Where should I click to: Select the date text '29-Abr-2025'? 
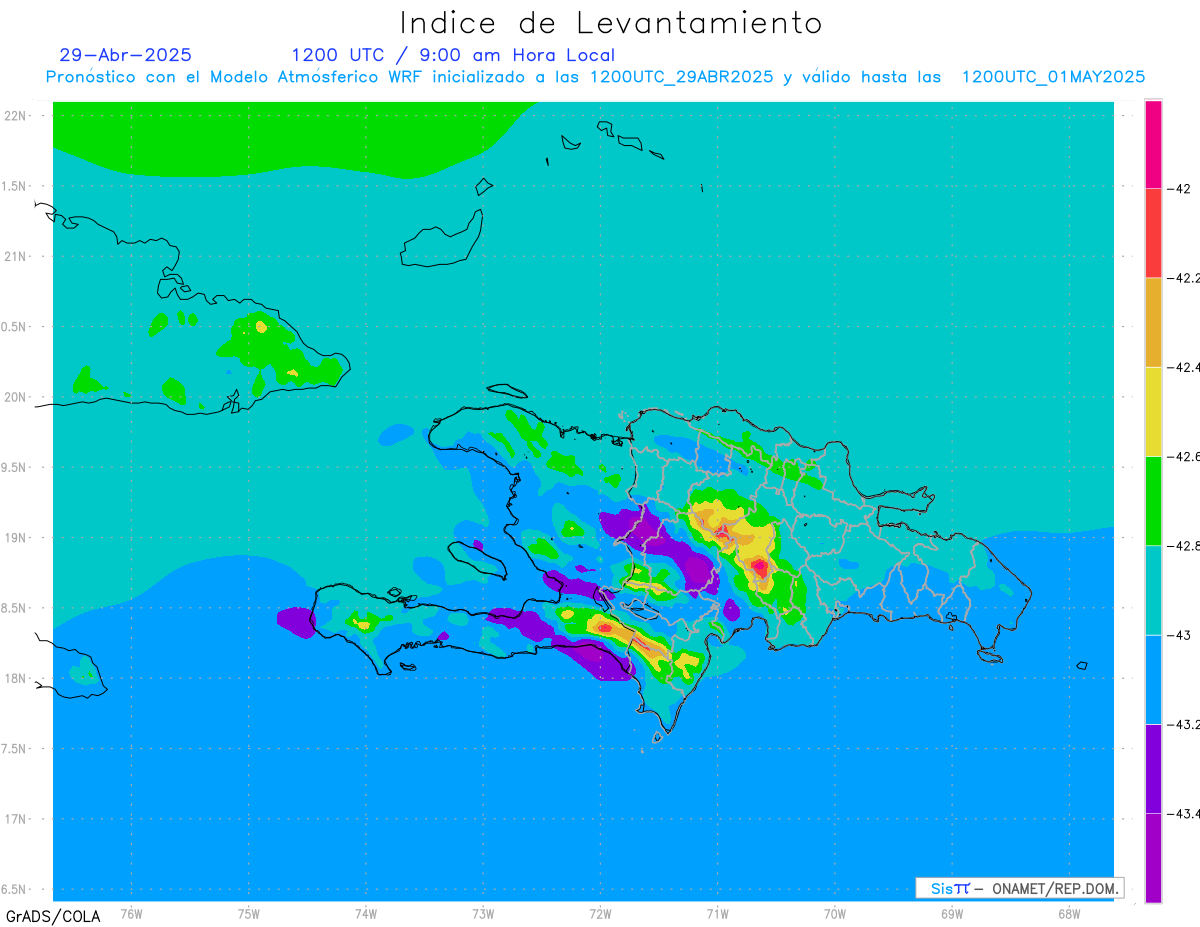(x=126, y=55)
